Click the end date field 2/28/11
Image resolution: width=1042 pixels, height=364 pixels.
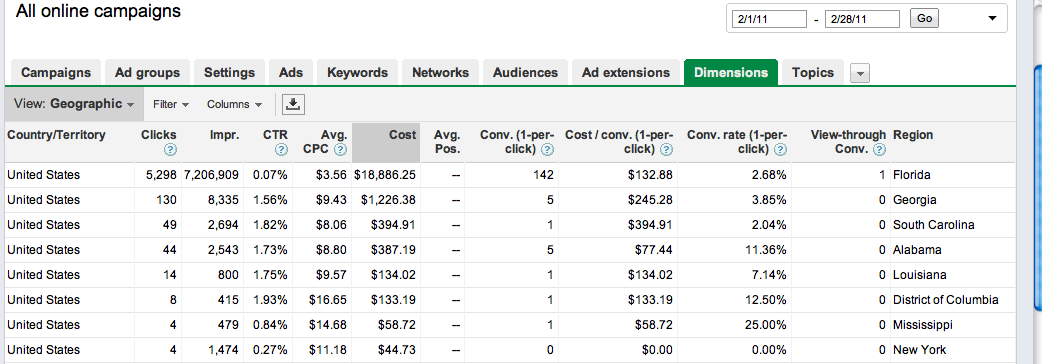[862, 19]
